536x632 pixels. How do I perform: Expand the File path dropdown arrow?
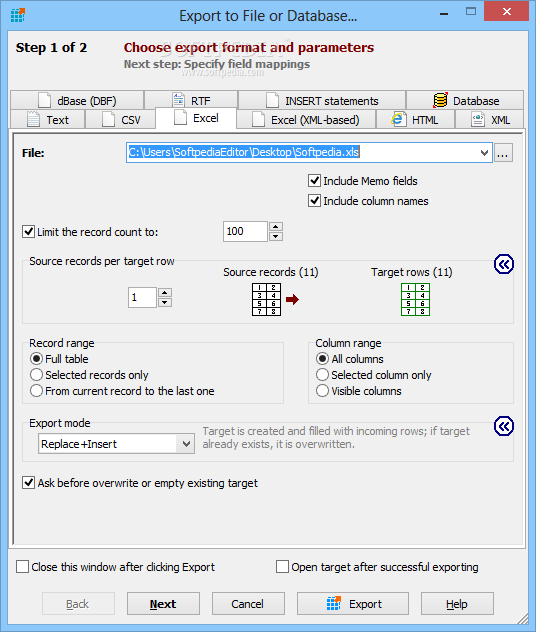484,153
